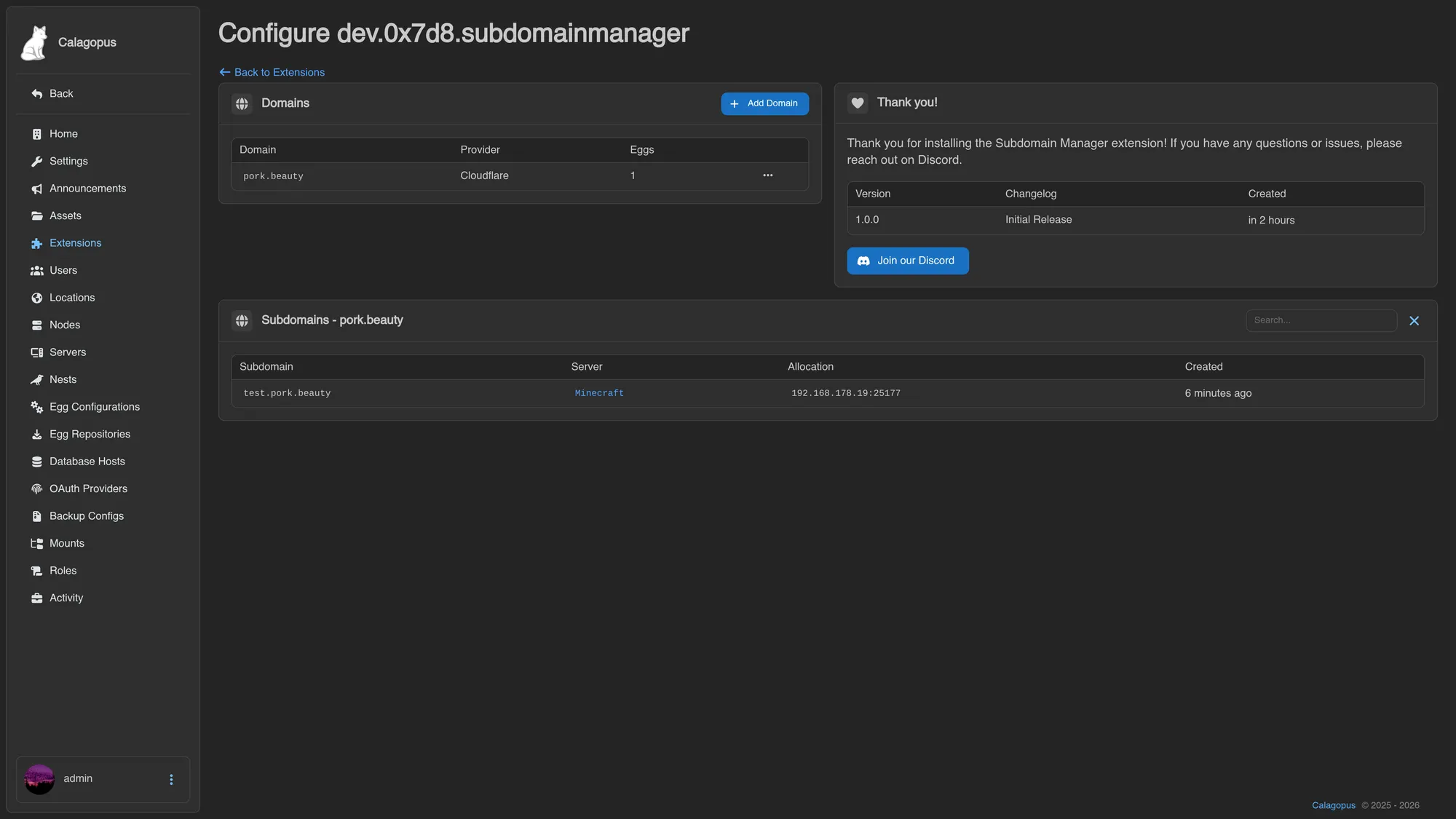
Task: Click the OAuth Providers fingerprint icon
Action: (37, 489)
